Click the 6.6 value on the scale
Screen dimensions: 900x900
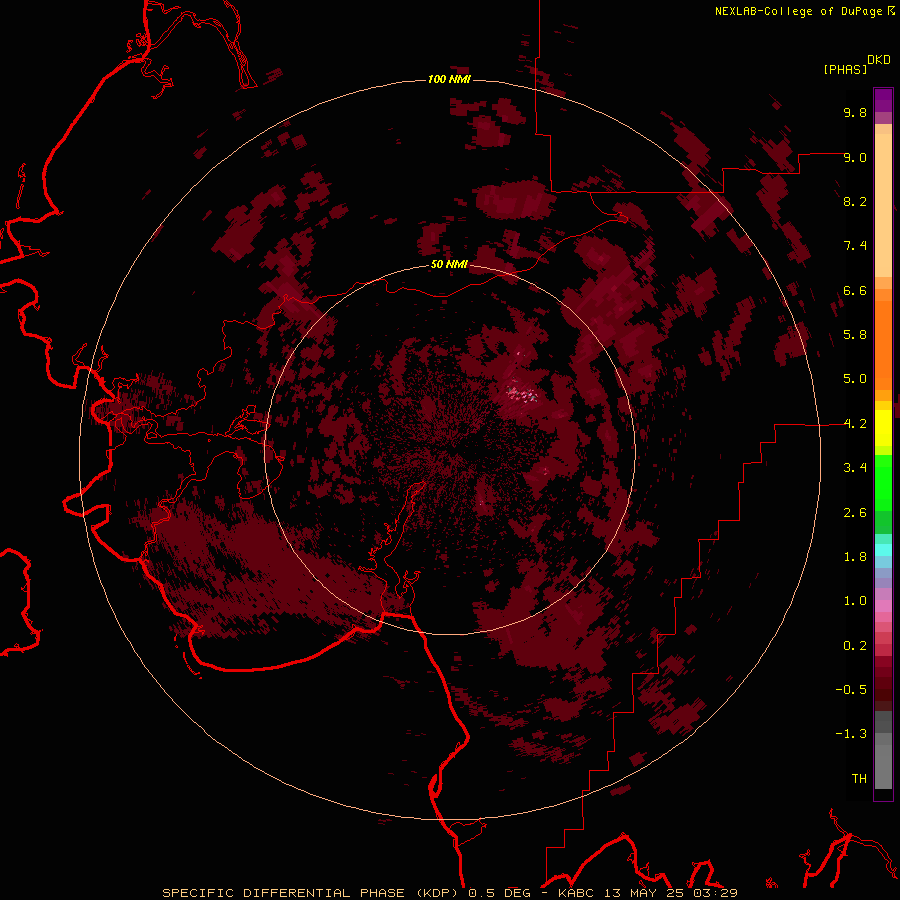pyautogui.click(x=855, y=290)
